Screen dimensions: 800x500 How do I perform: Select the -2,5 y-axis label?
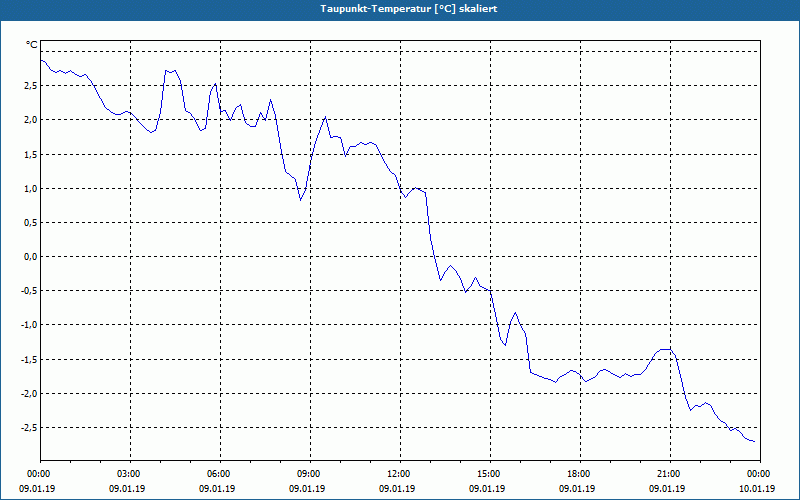tap(29, 428)
